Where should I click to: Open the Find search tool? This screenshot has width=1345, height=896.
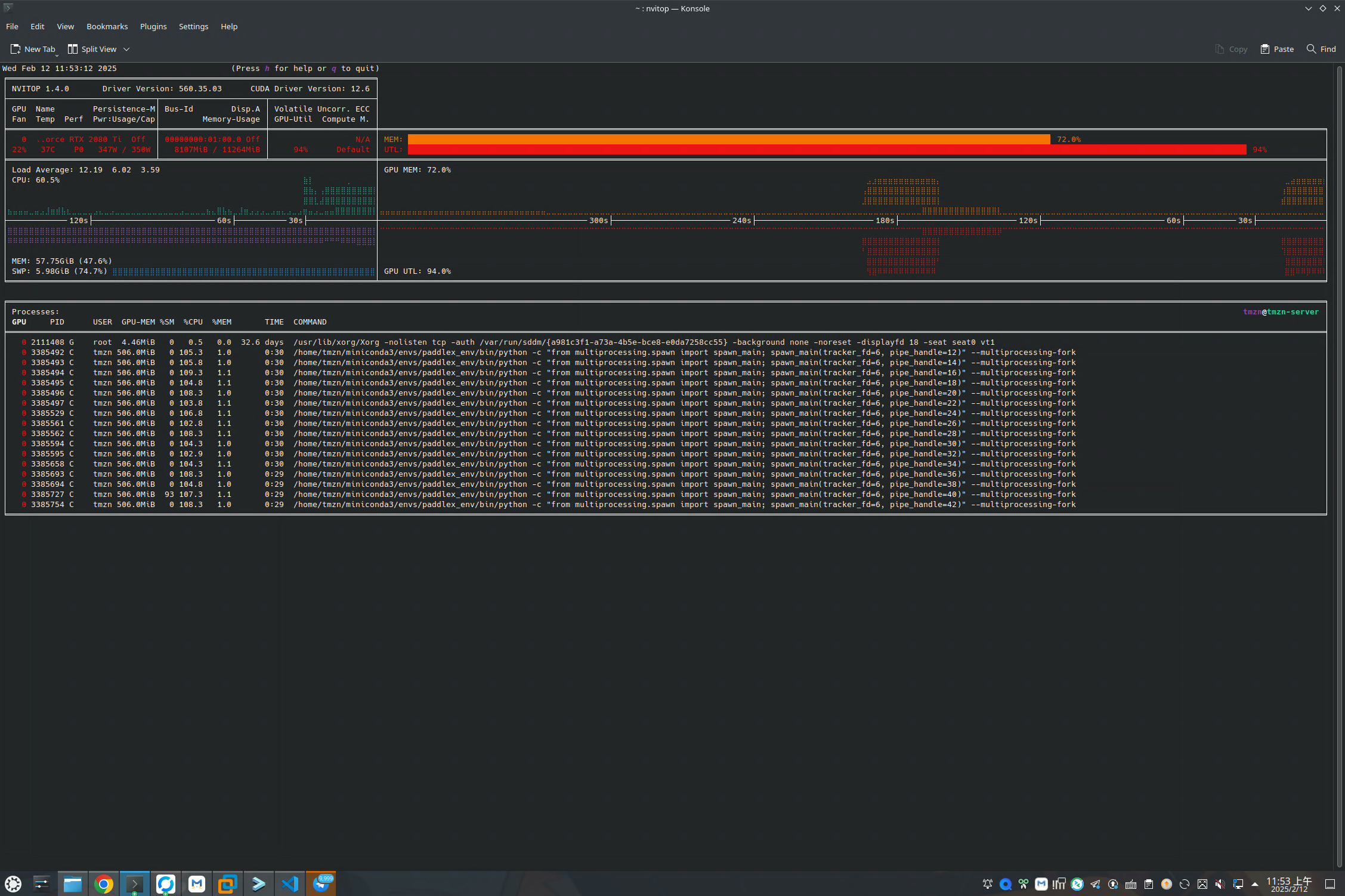1321,49
